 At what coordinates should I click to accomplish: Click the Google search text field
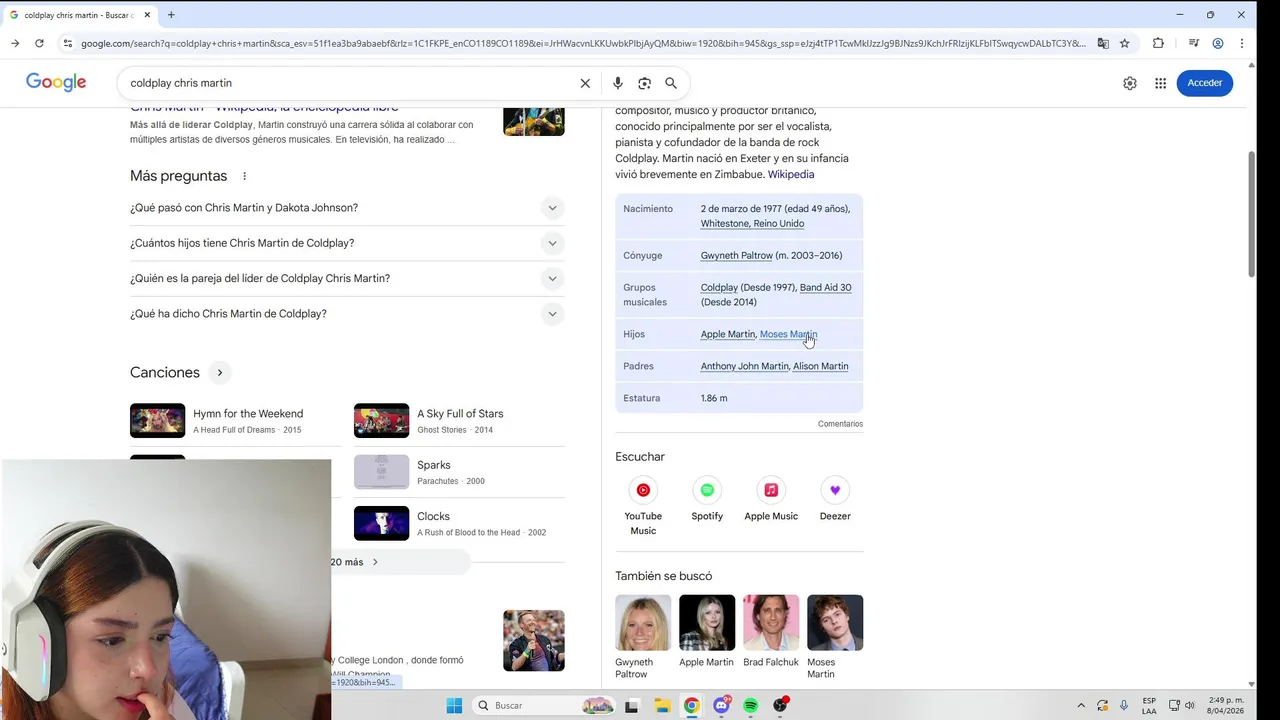pyautogui.click(x=350, y=83)
